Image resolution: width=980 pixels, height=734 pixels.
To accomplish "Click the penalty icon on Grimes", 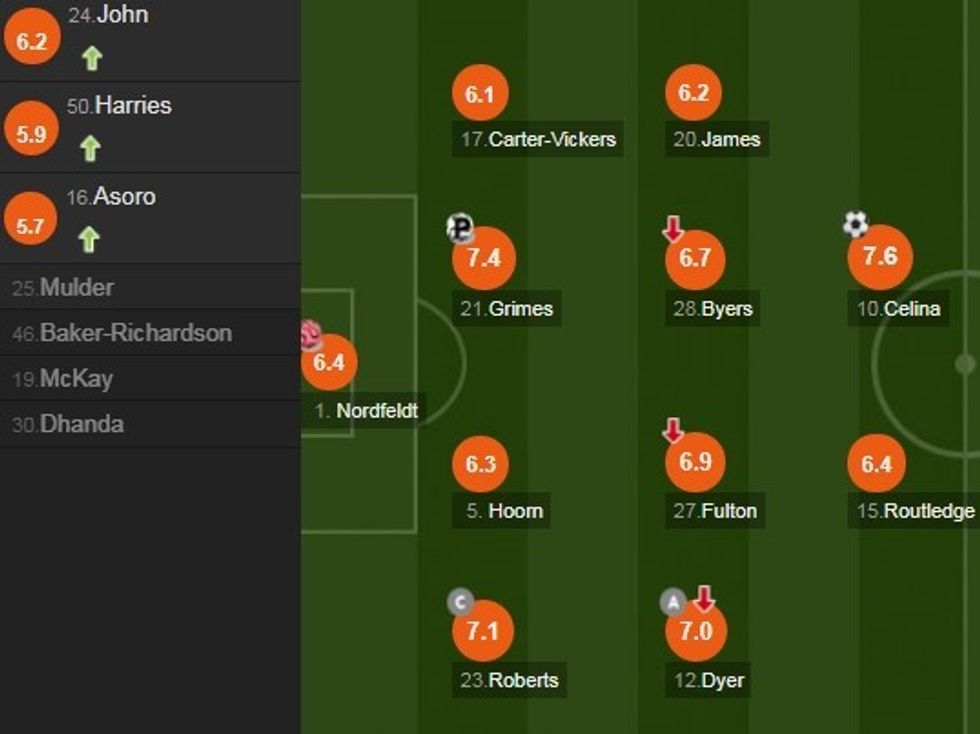I will (460, 229).
